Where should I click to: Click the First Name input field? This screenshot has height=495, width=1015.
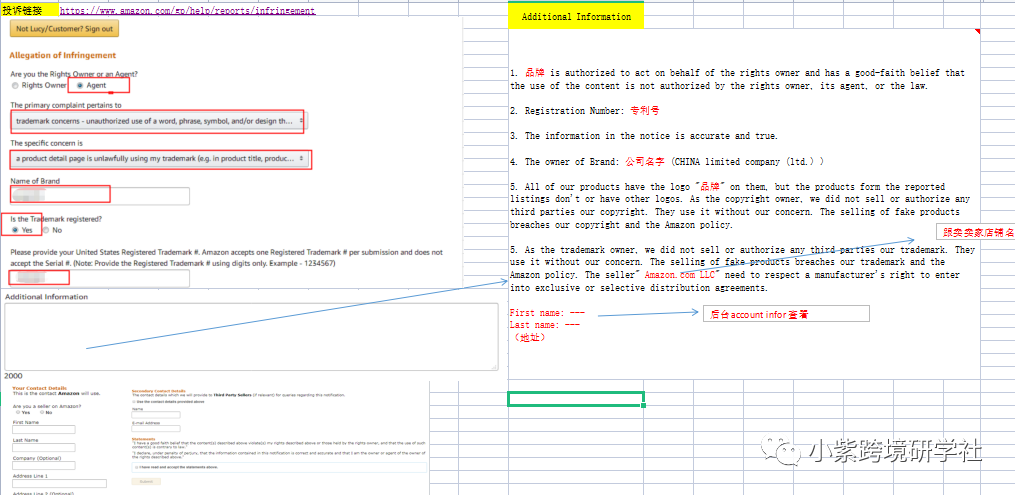(x=44, y=430)
